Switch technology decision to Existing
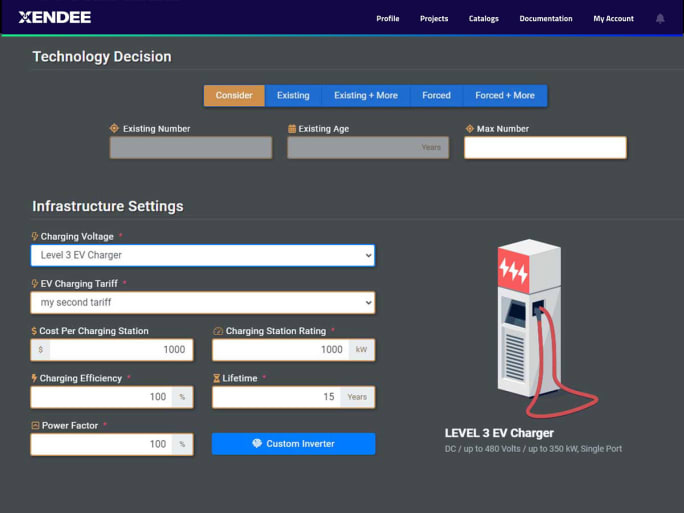This screenshot has height=513, width=684. (x=293, y=95)
